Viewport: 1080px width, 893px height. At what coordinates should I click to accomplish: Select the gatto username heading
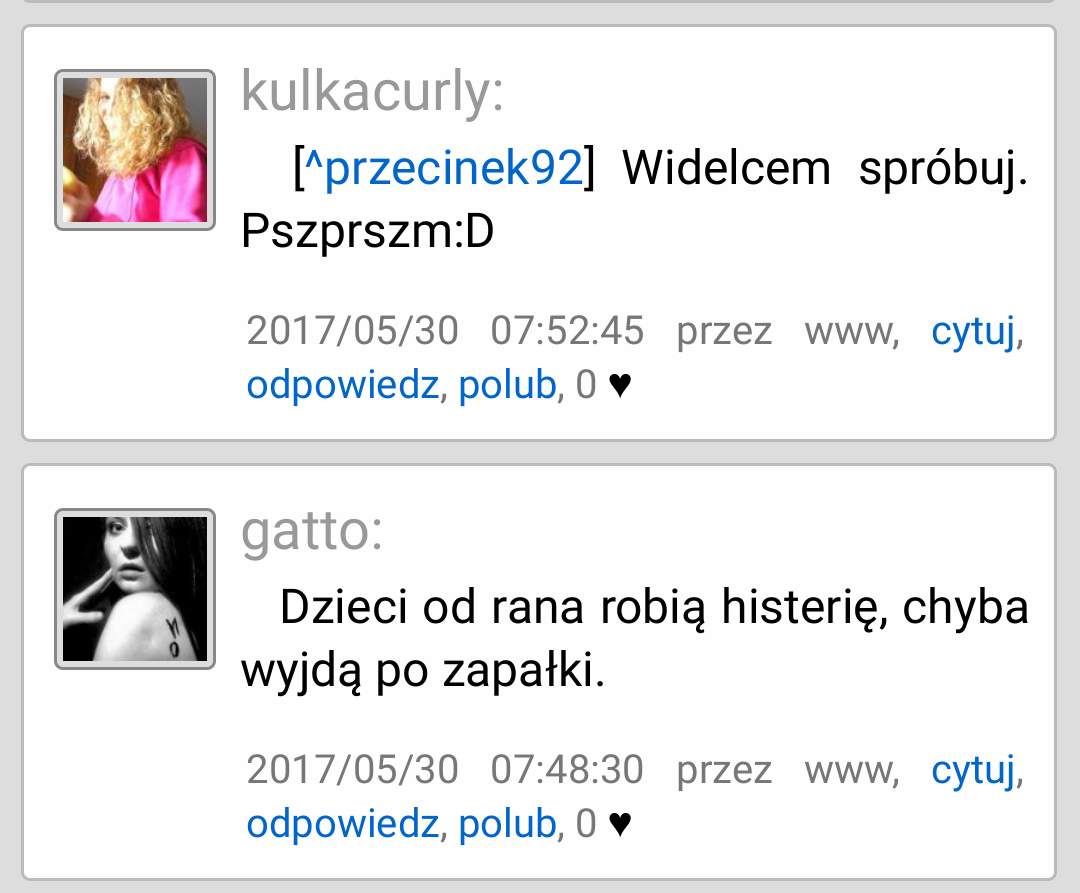coord(312,532)
